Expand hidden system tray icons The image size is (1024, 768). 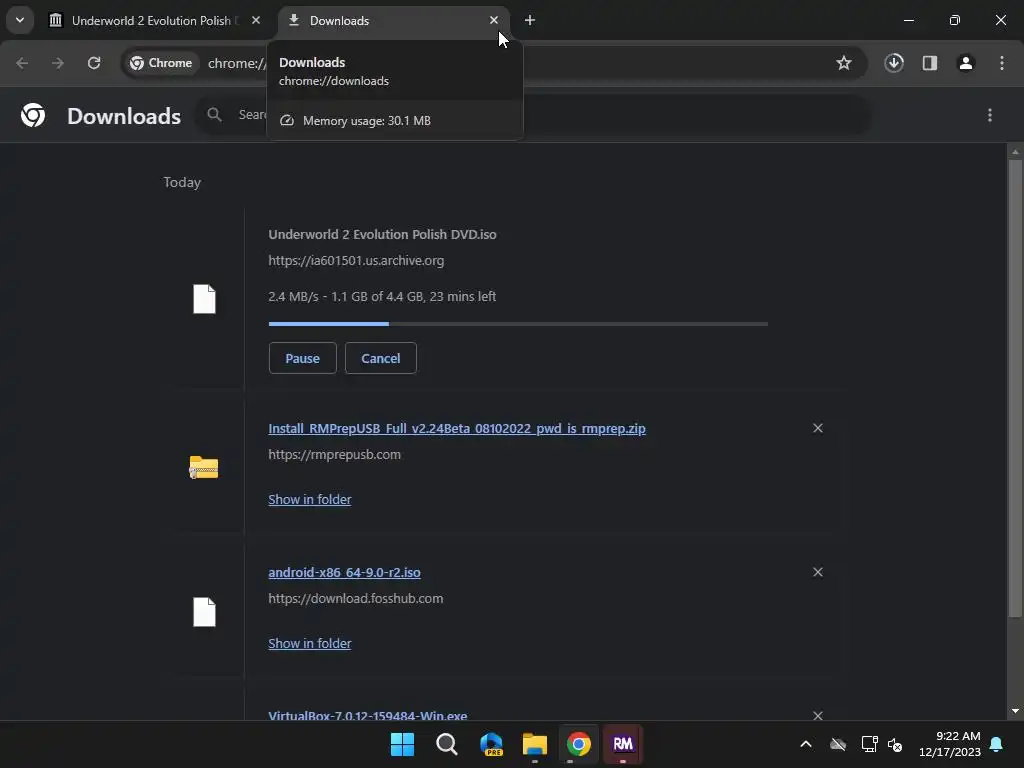806,744
